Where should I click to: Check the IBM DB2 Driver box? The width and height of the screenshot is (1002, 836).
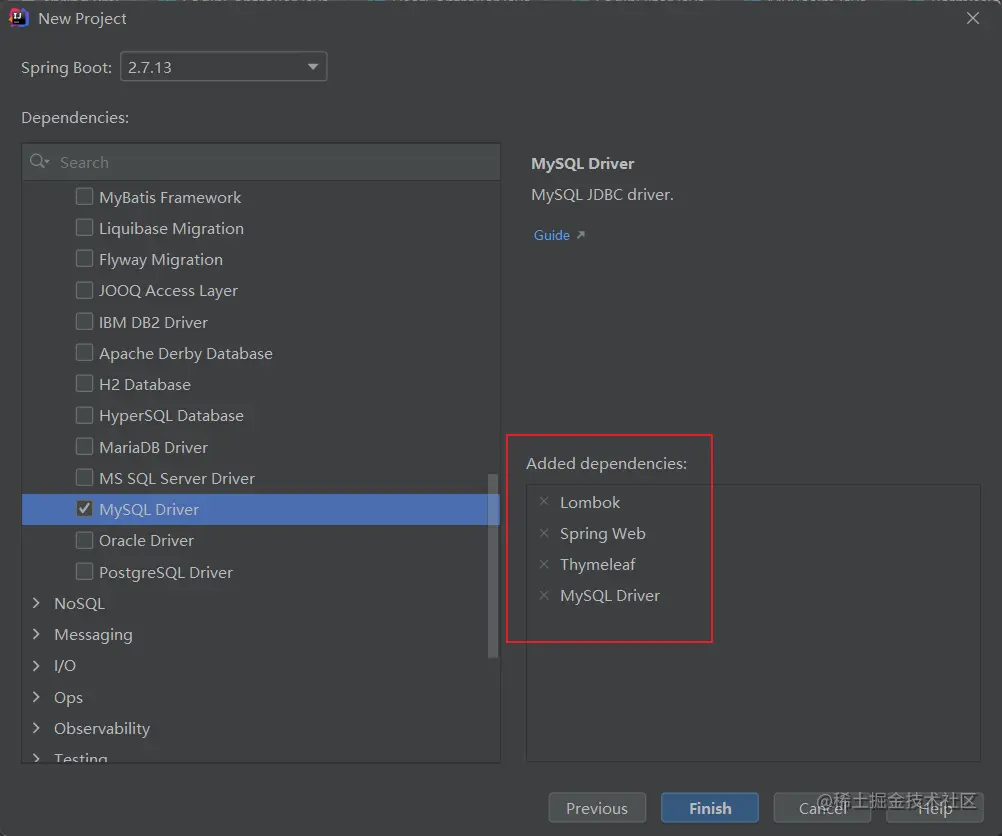click(x=84, y=321)
